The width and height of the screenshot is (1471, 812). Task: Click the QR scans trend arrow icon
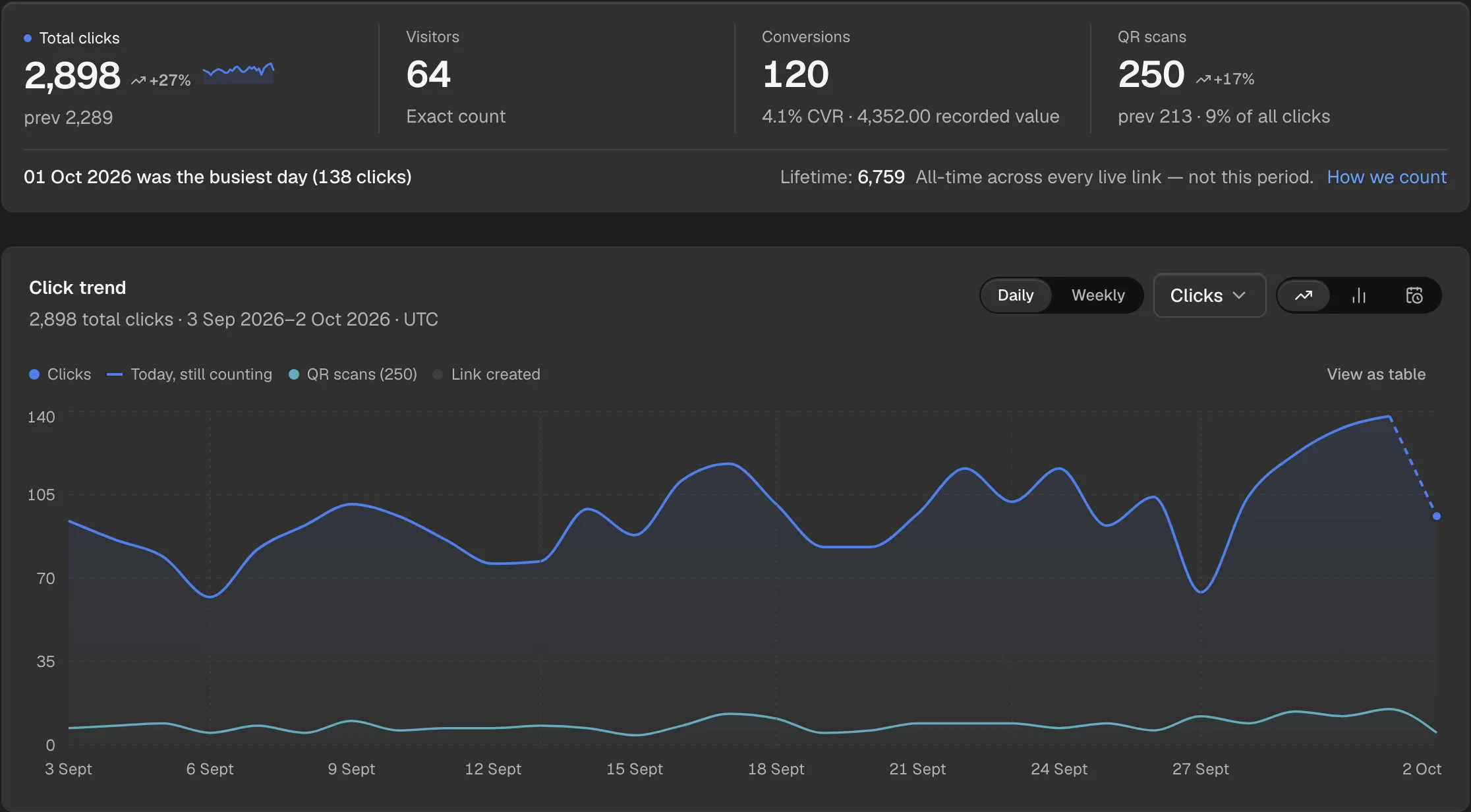(1203, 79)
